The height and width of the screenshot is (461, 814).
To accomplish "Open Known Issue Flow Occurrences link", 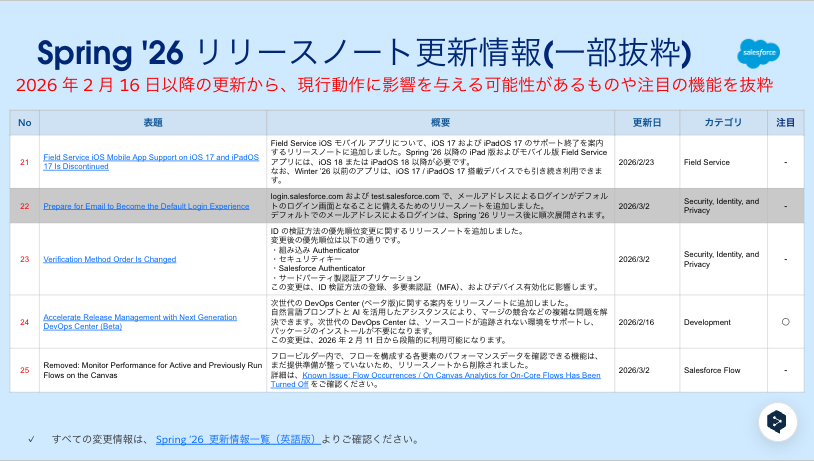I will tap(436, 379).
